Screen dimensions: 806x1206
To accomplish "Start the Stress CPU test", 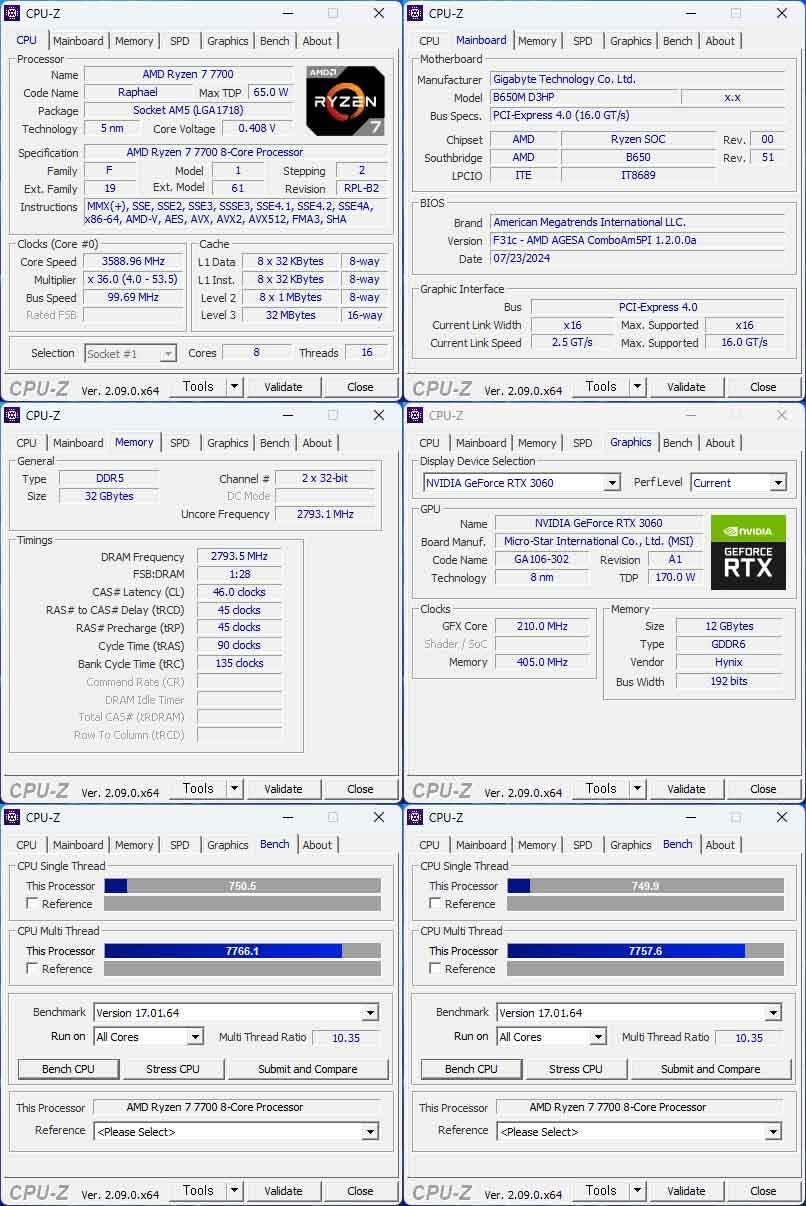I will point(172,1068).
